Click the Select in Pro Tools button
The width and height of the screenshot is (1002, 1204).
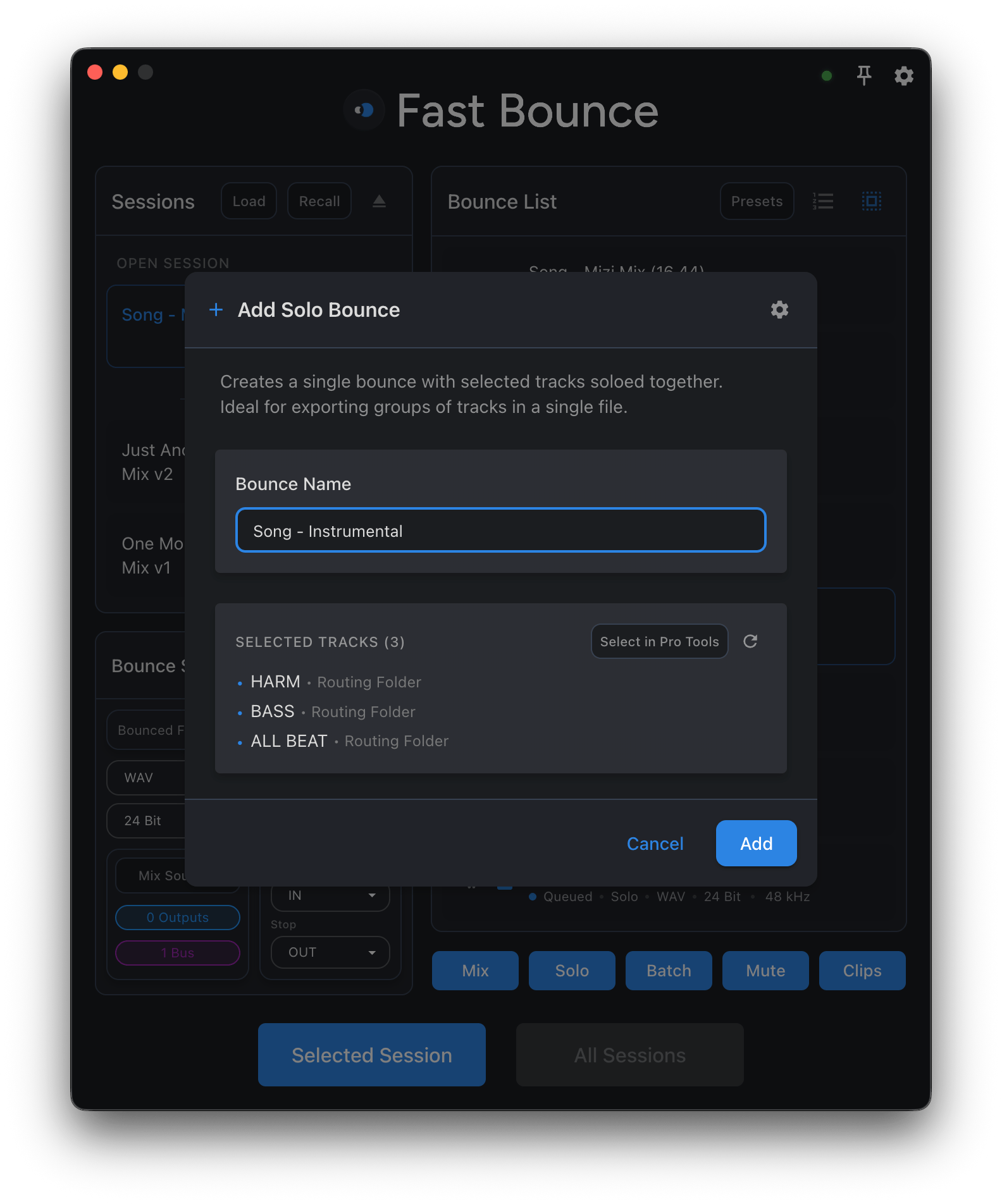coord(659,641)
